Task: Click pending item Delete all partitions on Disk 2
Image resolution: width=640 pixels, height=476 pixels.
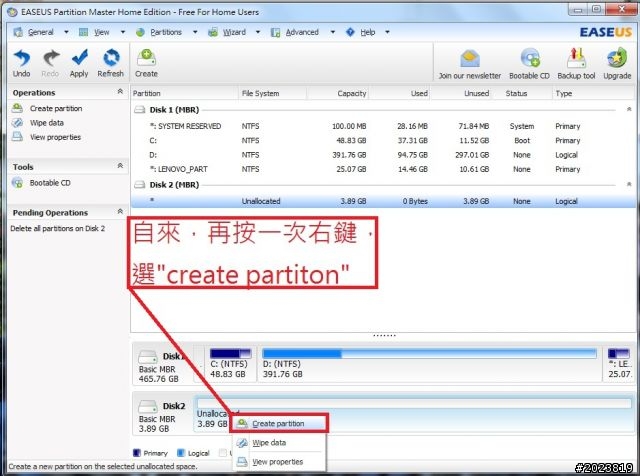Action: point(58,229)
